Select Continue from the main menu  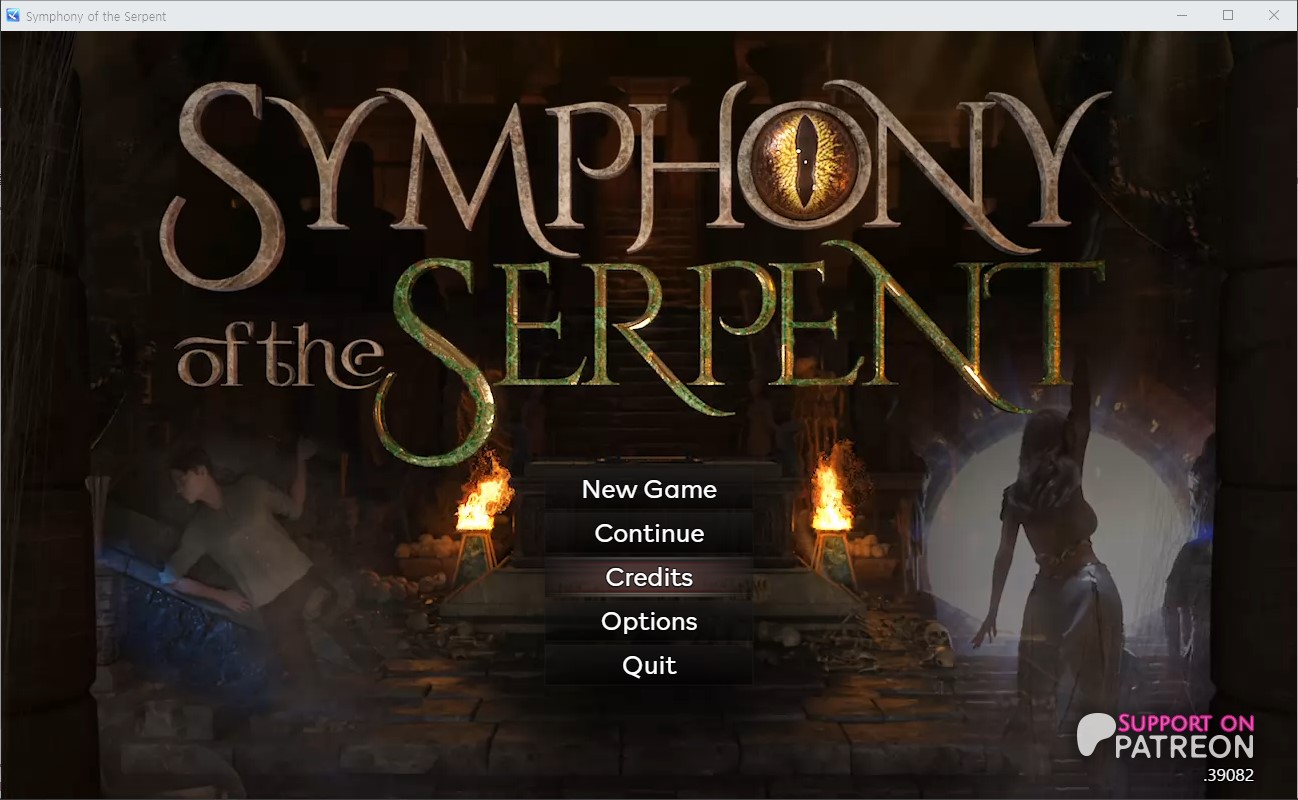pyautogui.click(x=649, y=533)
